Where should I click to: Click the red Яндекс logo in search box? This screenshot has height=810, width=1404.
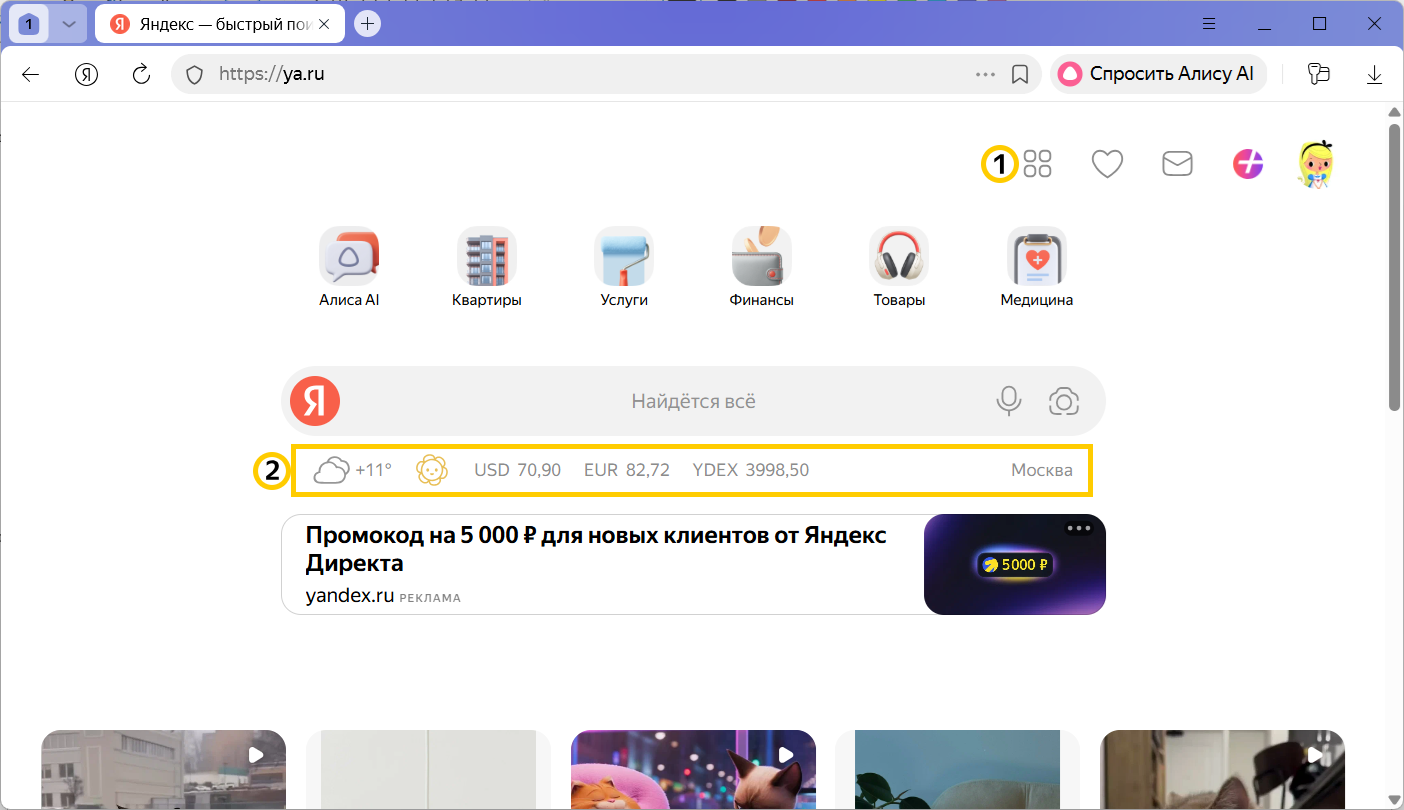[315, 401]
